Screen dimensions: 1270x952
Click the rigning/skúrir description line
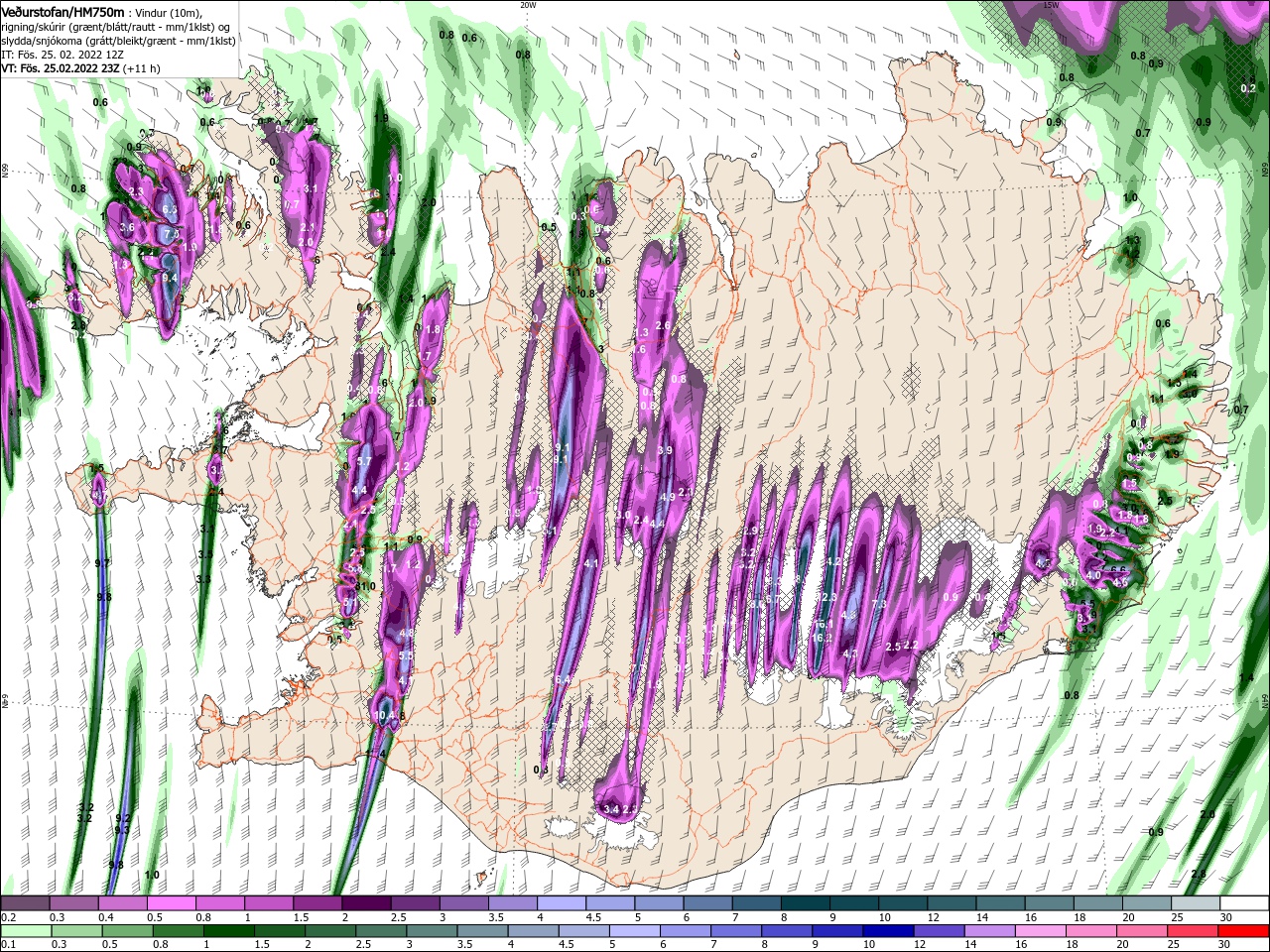click(x=114, y=26)
